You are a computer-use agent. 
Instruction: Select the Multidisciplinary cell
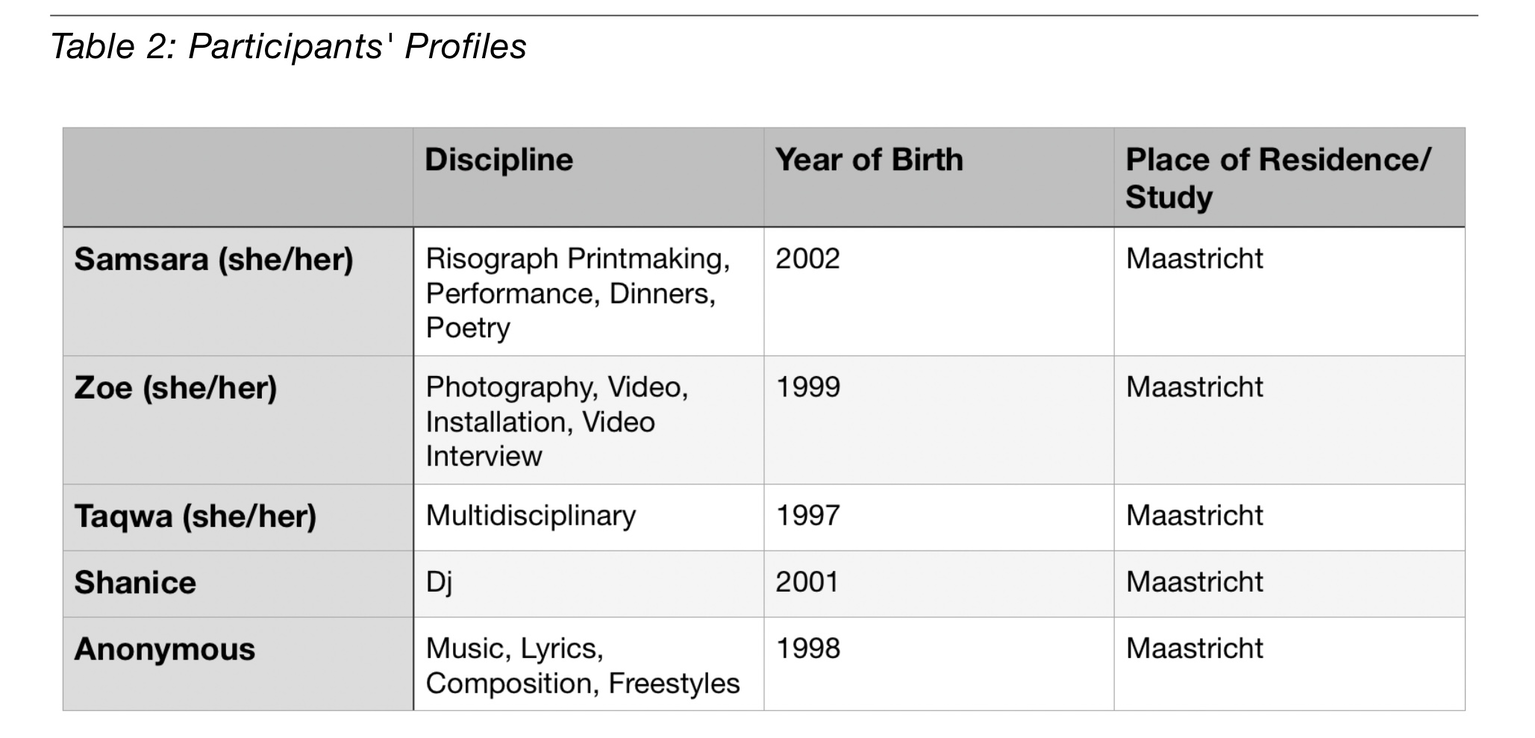click(x=531, y=516)
